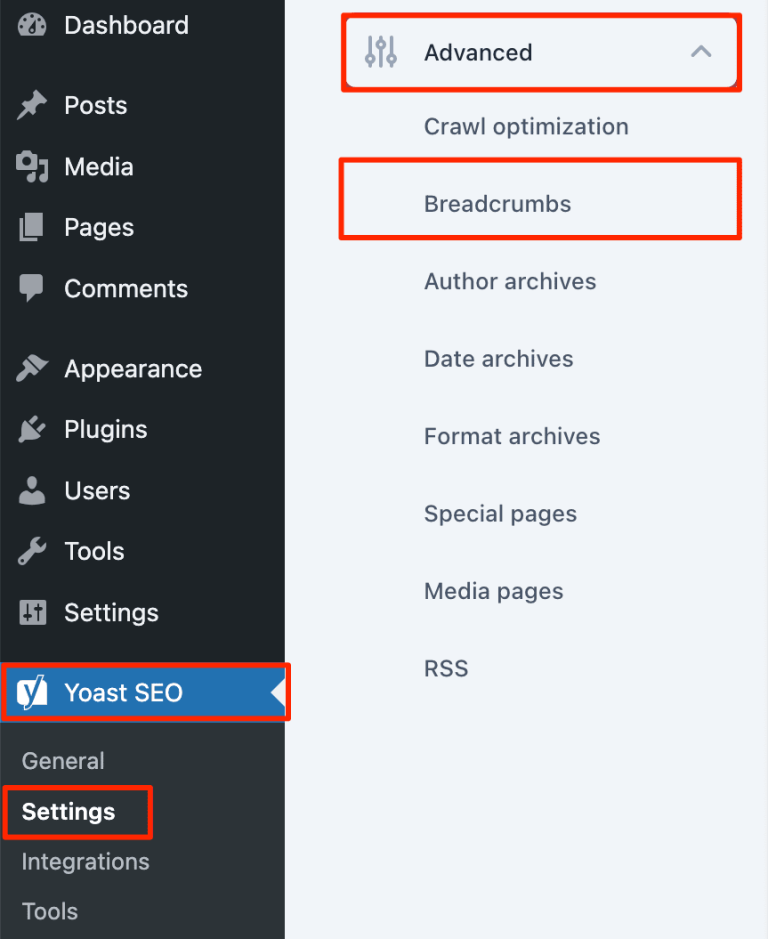Select the Plugins plug icon
The width and height of the screenshot is (768, 939).
tap(31, 429)
